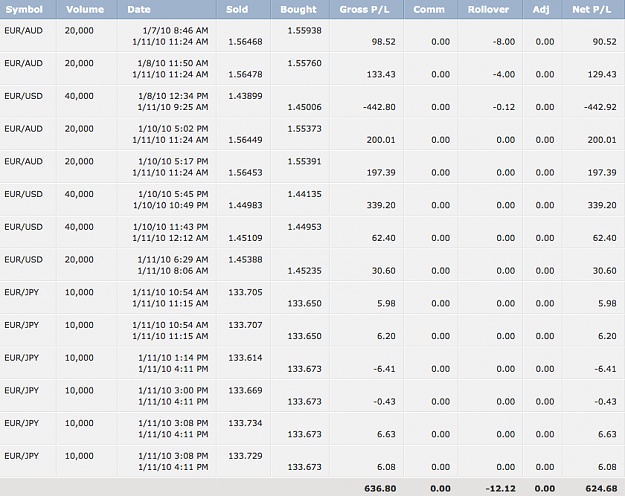Select net P/L value 6.63
Viewport: 625px width, 496px height.
click(x=607, y=434)
